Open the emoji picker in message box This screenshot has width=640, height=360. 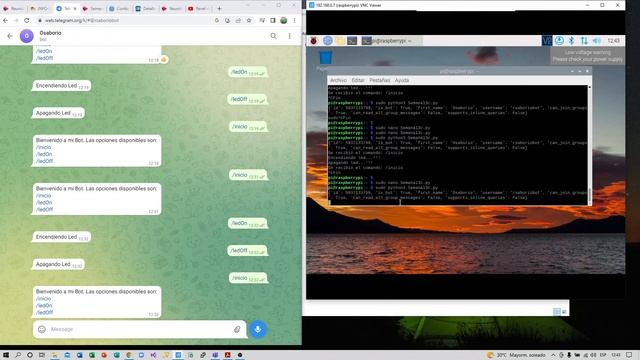coord(42,329)
